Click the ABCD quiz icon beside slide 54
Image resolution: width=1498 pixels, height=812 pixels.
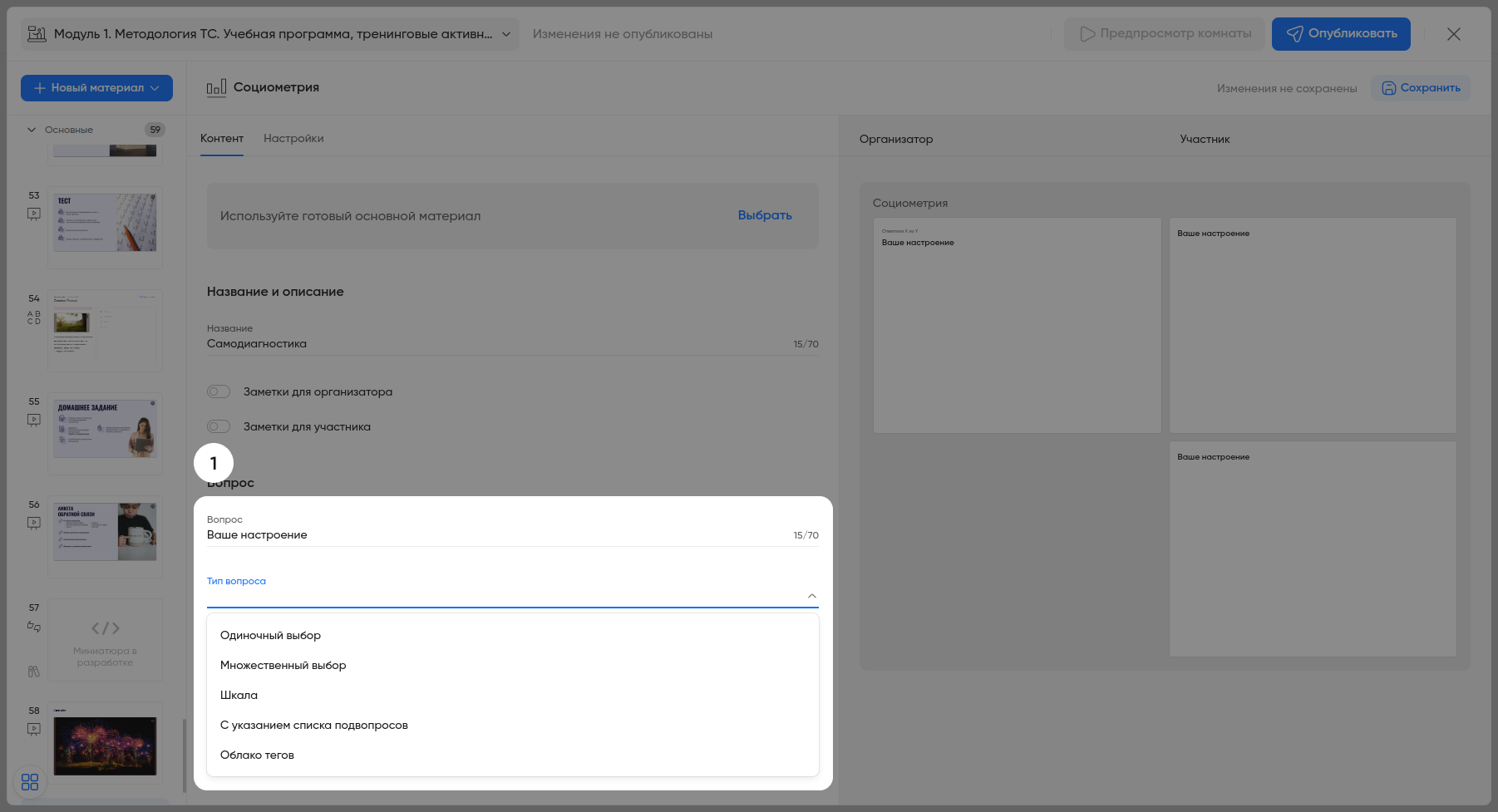[x=34, y=317]
